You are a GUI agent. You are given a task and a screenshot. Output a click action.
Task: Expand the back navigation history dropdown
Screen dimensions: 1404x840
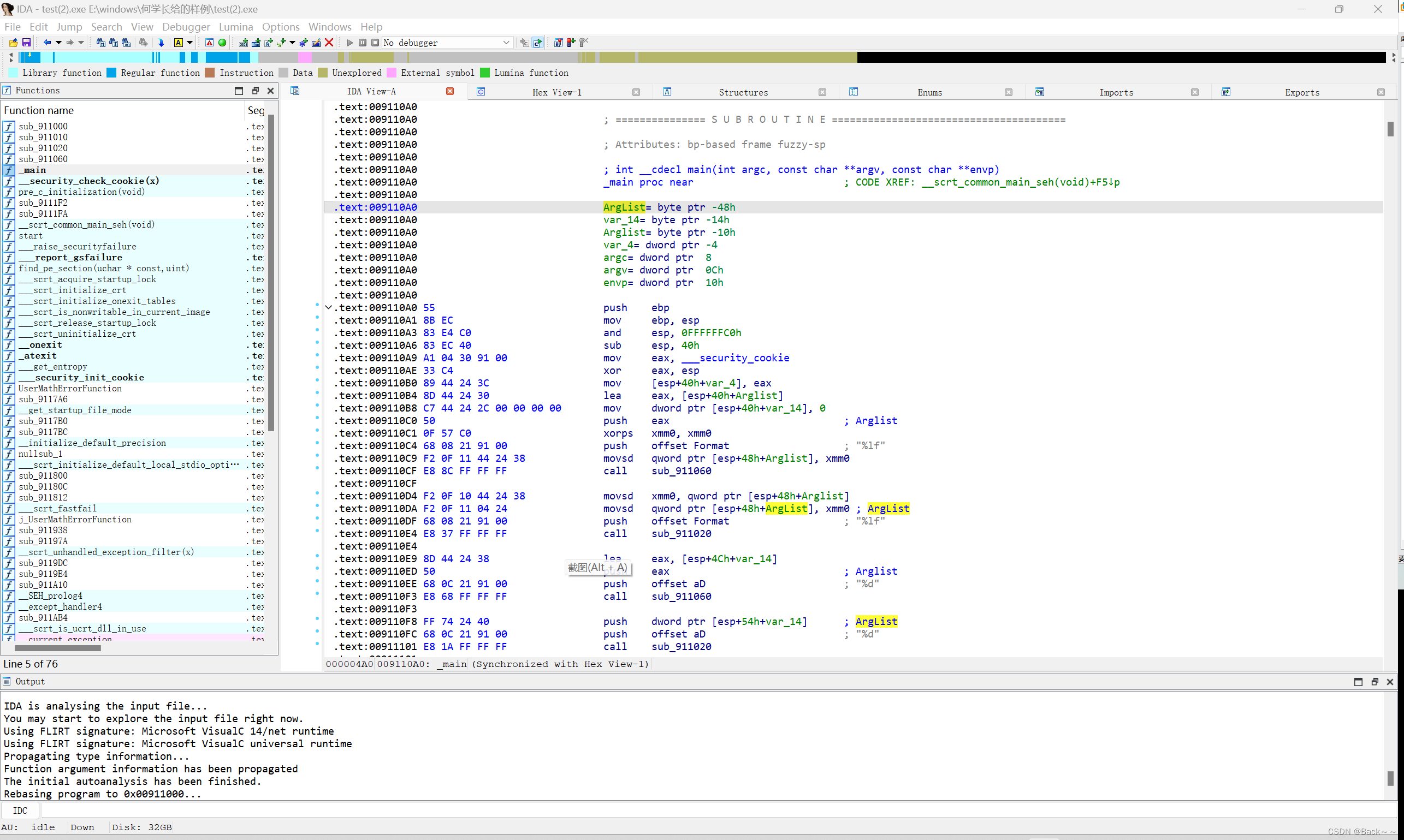(58, 43)
